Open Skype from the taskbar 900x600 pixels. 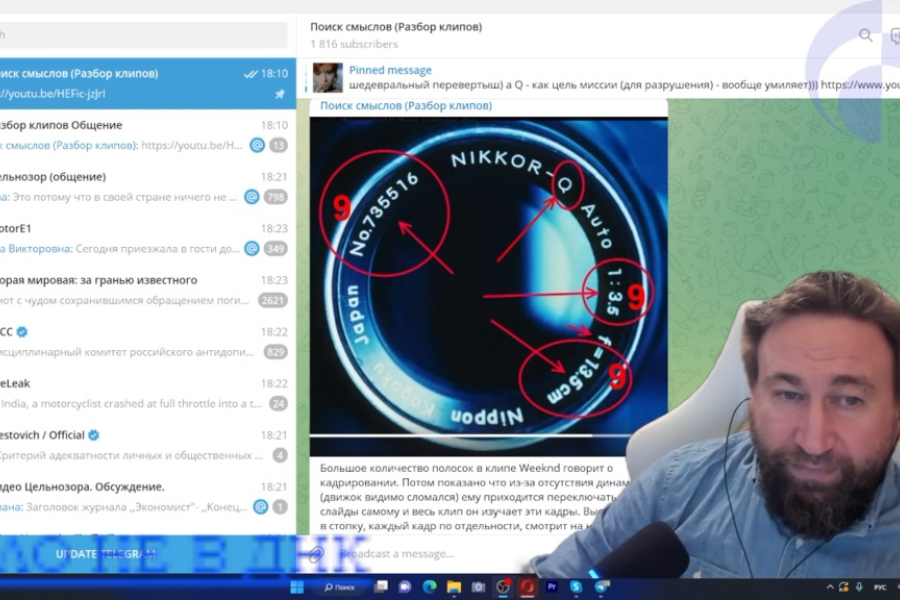pos(574,588)
